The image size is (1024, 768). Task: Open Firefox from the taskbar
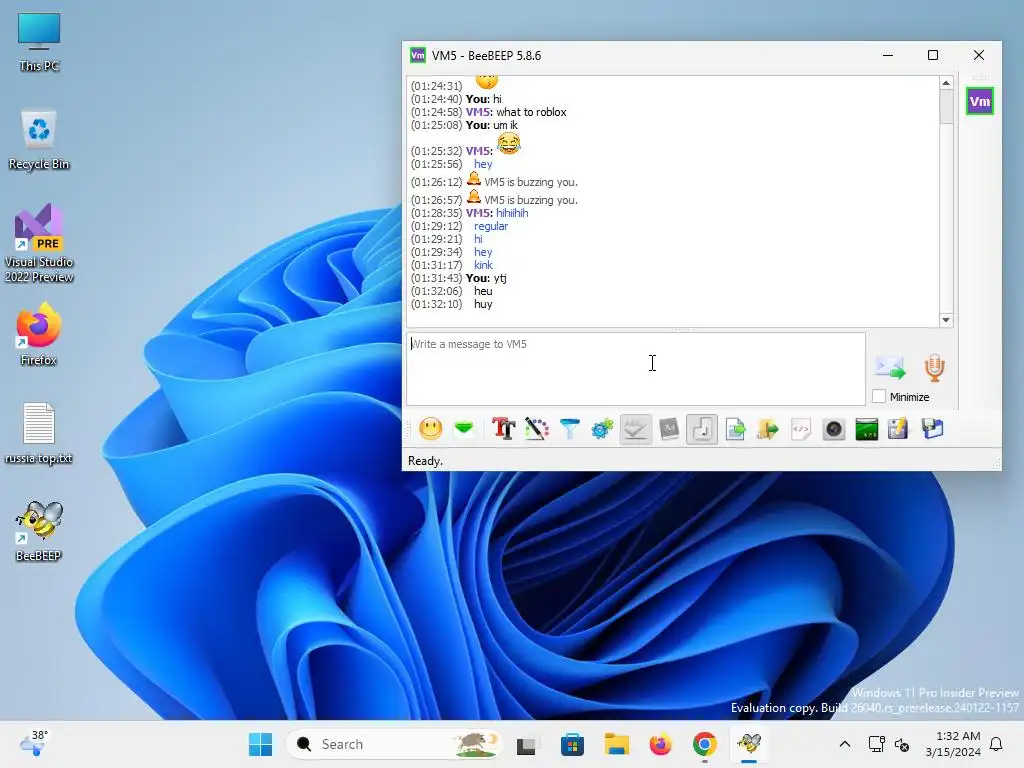(x=660, y=744)
